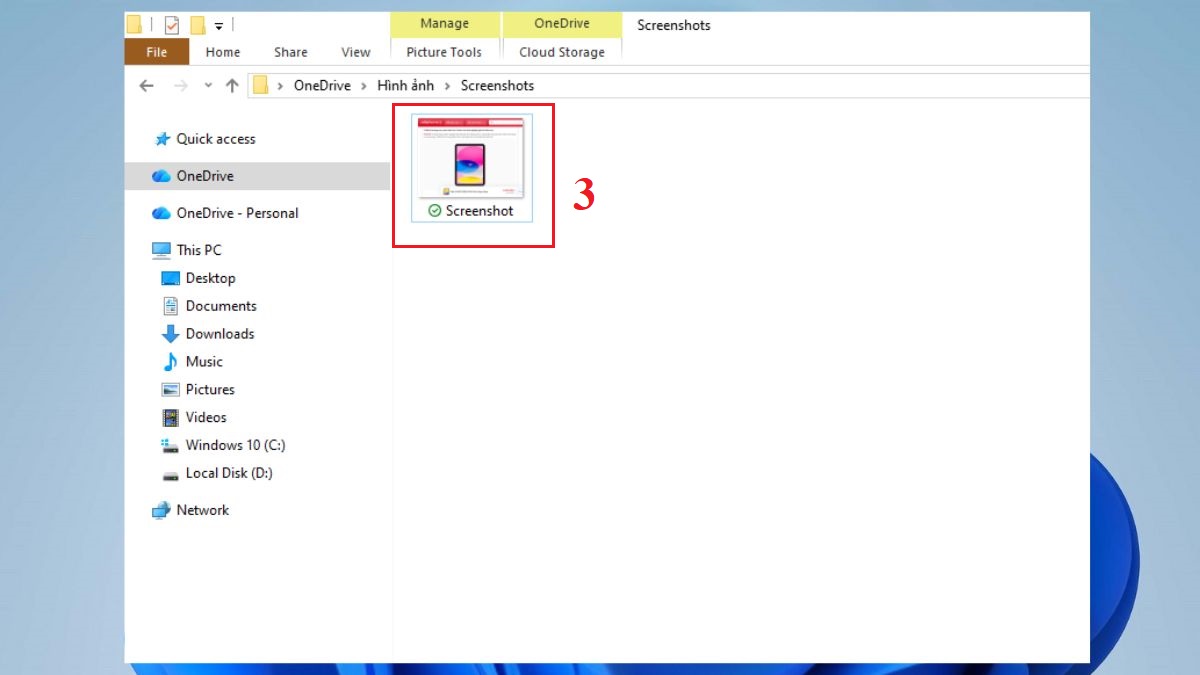
Task: Click the Downloads blue arrow icon
Action: pyautogui.click(x=170, y=334)
